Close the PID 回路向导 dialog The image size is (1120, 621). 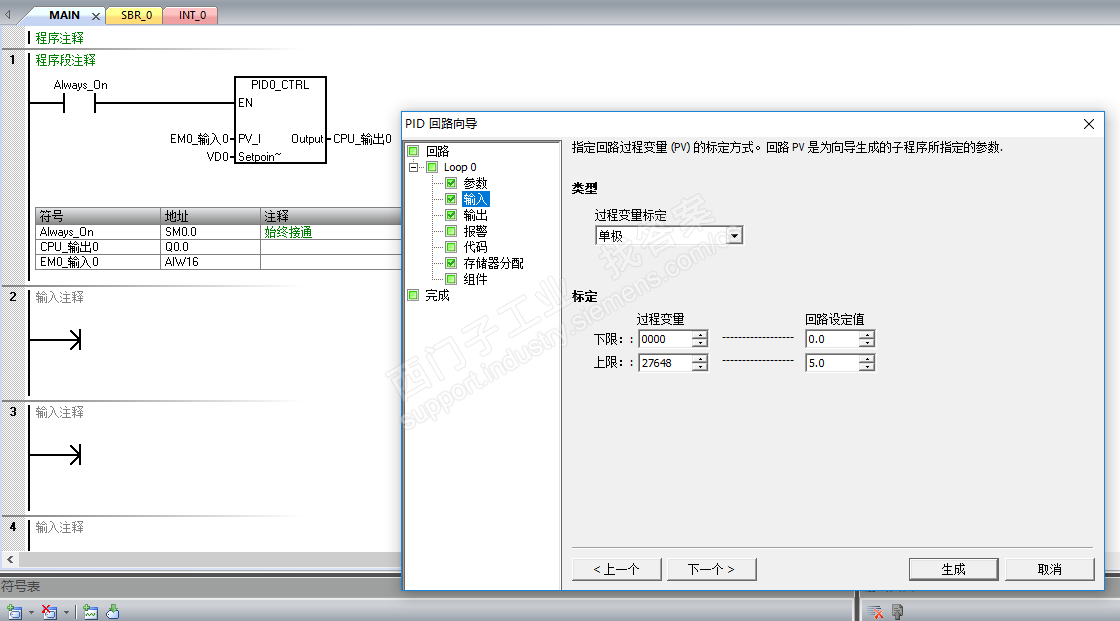[x=1089, y=124]
